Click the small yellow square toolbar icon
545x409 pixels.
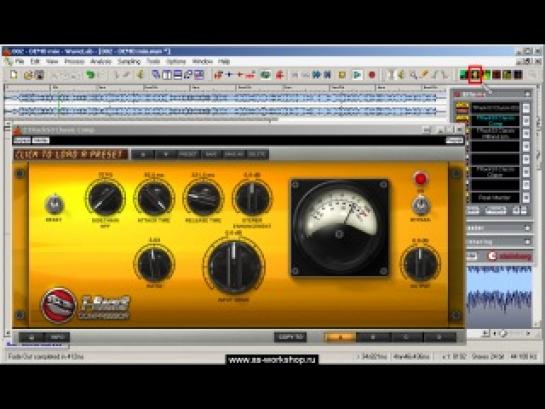point(342,75)
